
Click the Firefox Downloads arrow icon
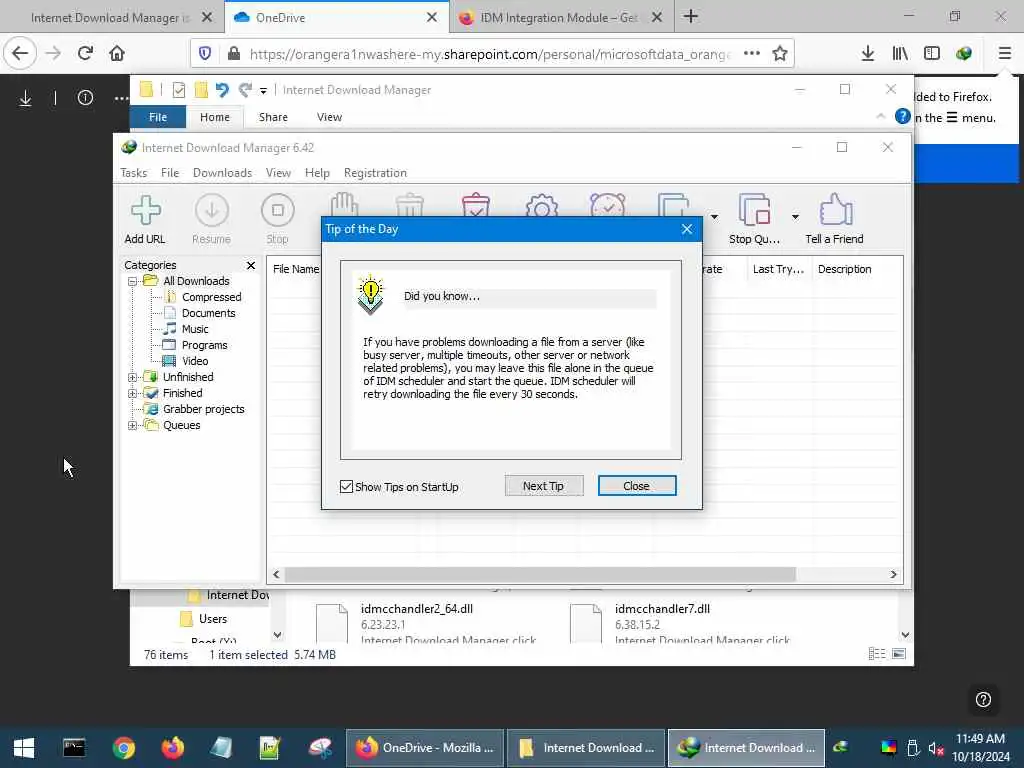click(867, 54)
